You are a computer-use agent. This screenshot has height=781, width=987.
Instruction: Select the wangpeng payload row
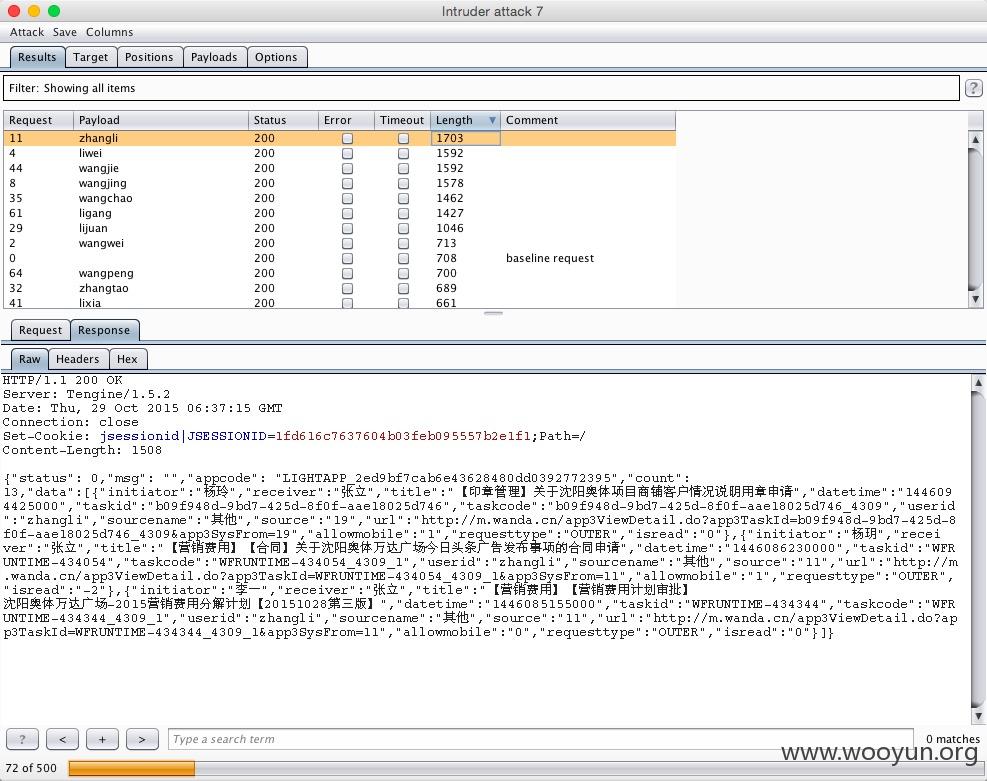click(340, 274)
